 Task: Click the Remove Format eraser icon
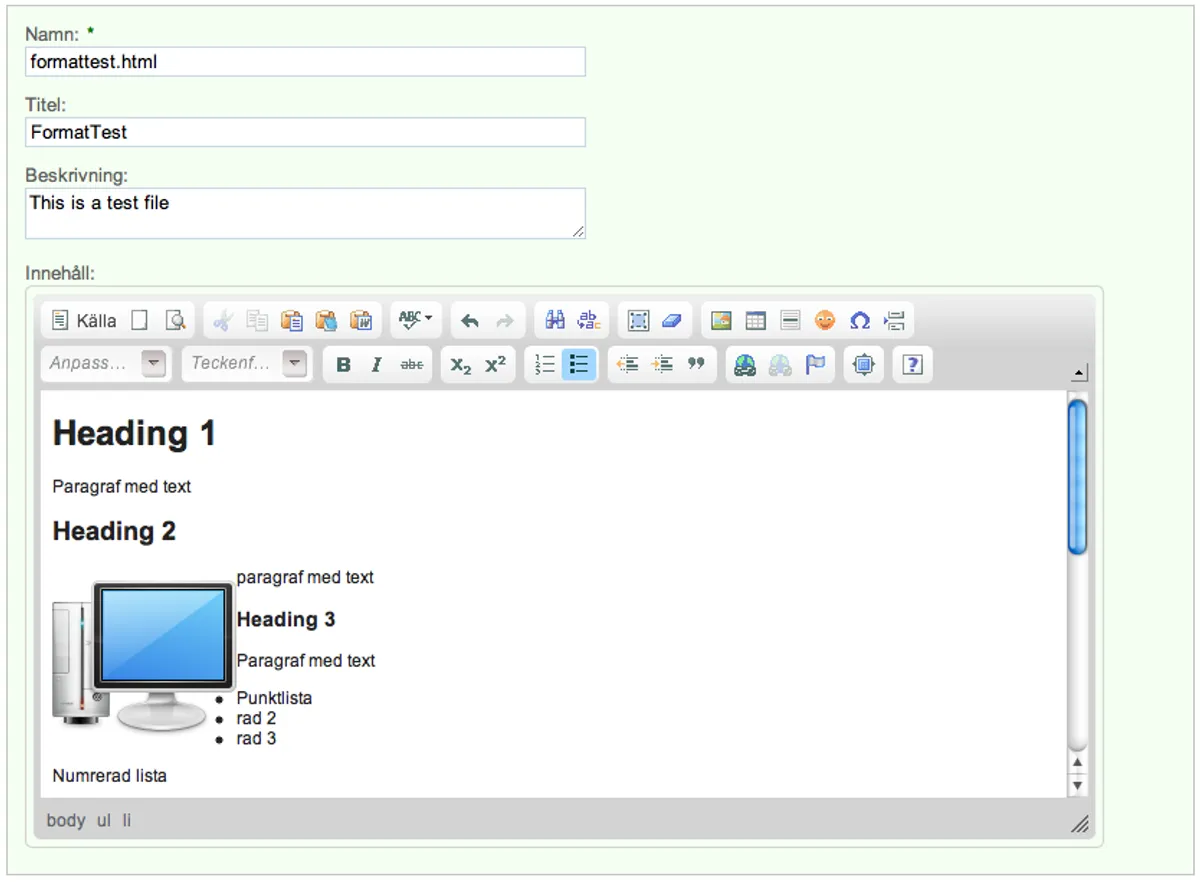tap(671, 320)
